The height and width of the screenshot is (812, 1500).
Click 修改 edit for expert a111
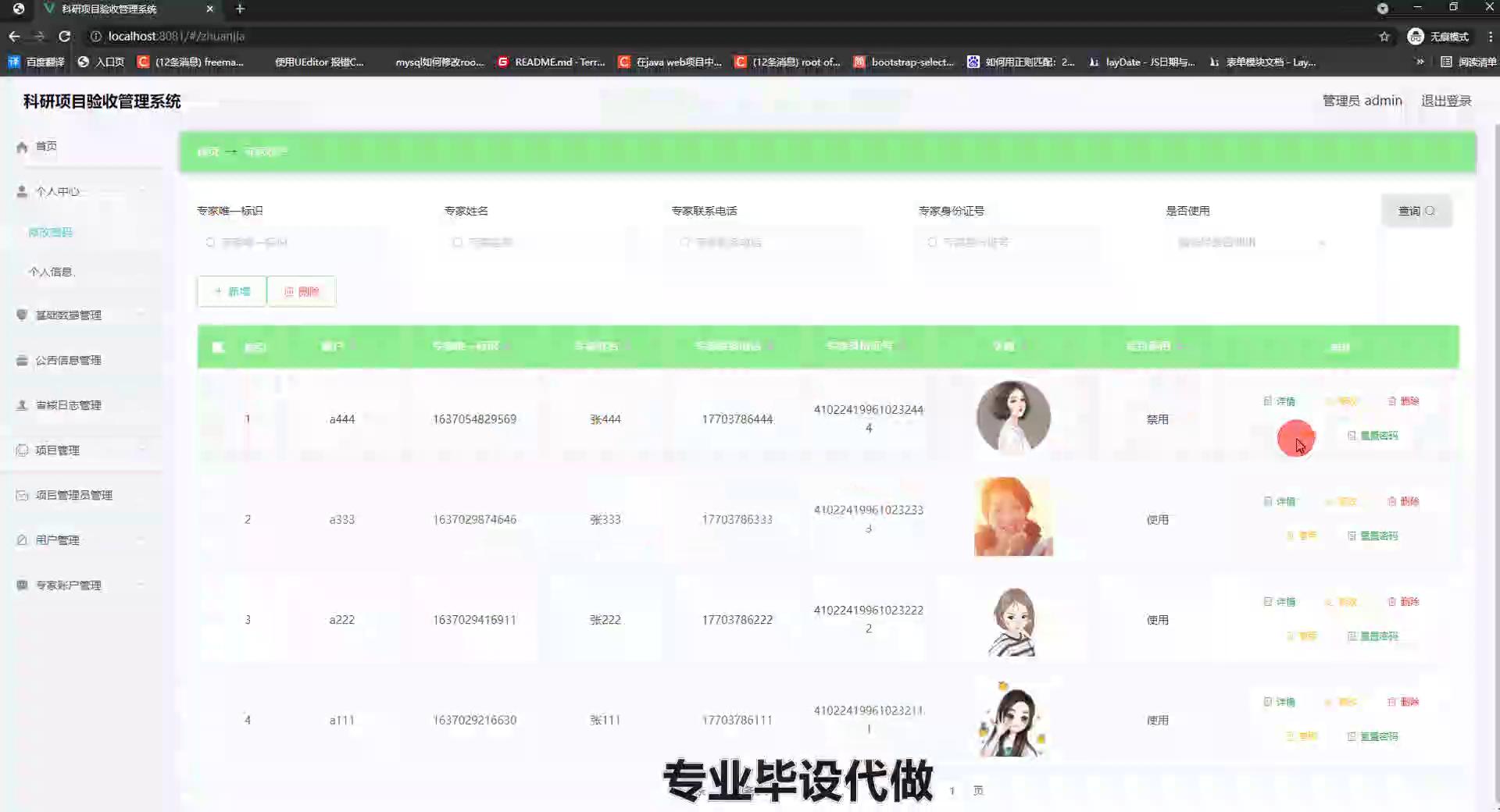[x=1341, y=702]
